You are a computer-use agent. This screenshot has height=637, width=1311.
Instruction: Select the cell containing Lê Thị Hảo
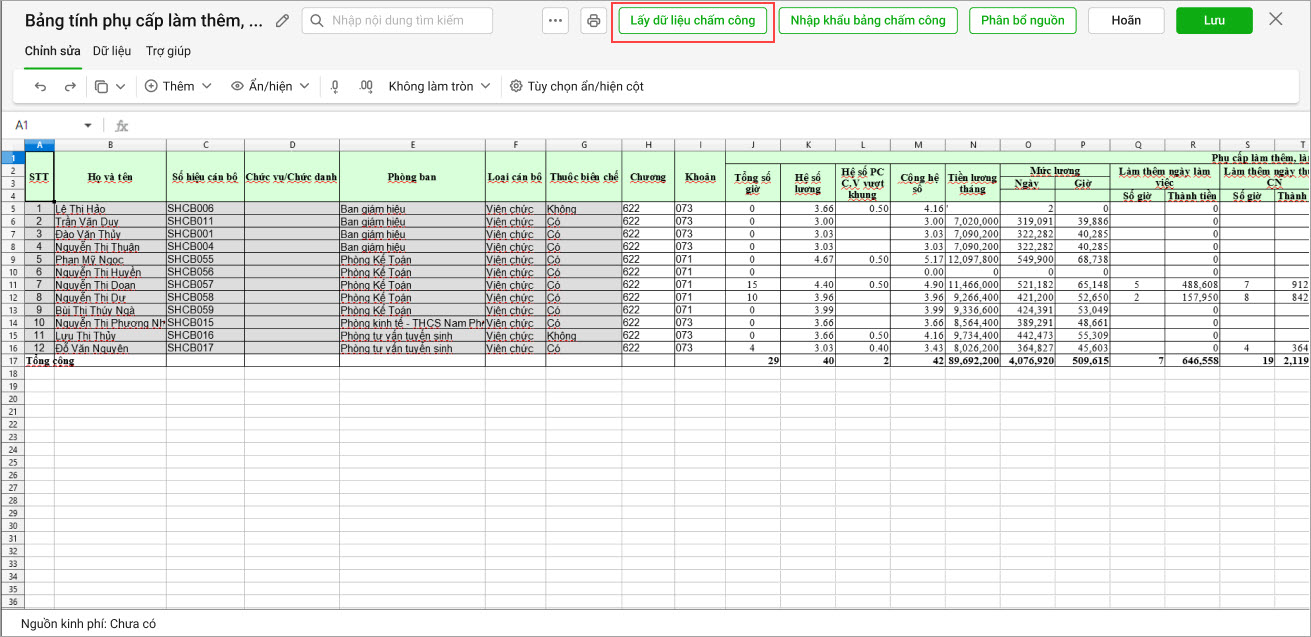[x=110, y=208]
